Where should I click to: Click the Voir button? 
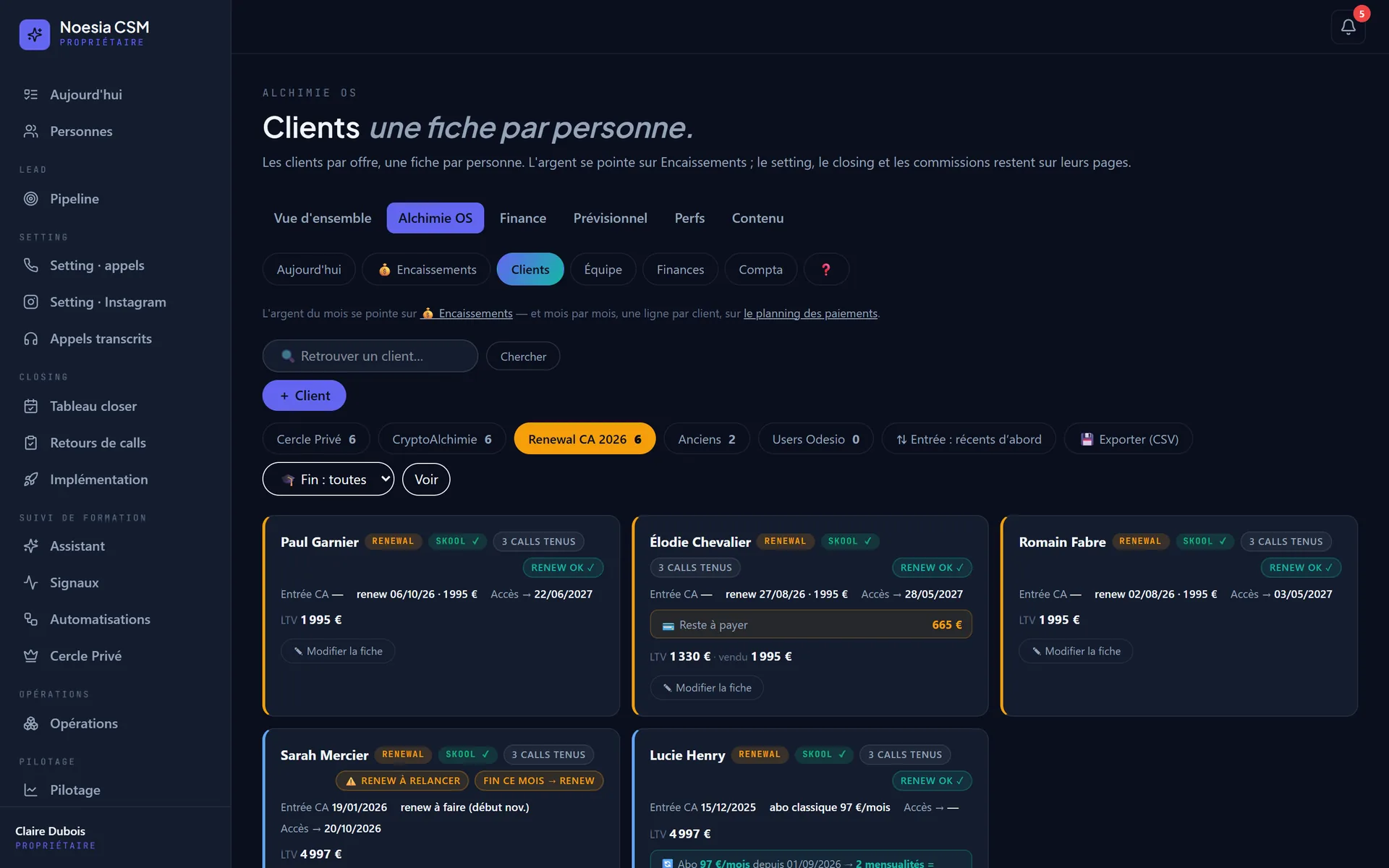coord(426,479)
